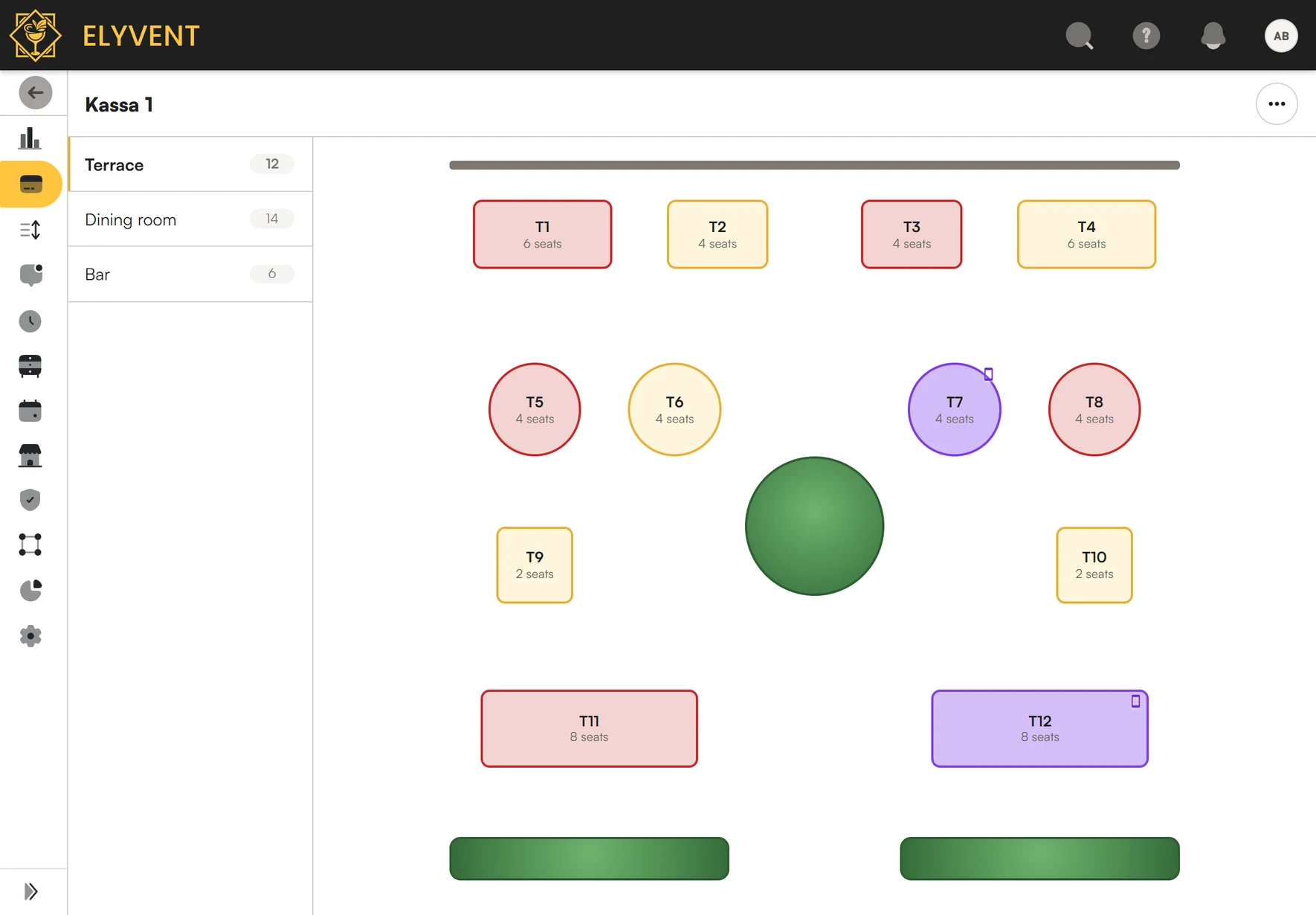Open the notifications bell icon
Viewport: 1316px width, 915px height.
pos(1213,36)
